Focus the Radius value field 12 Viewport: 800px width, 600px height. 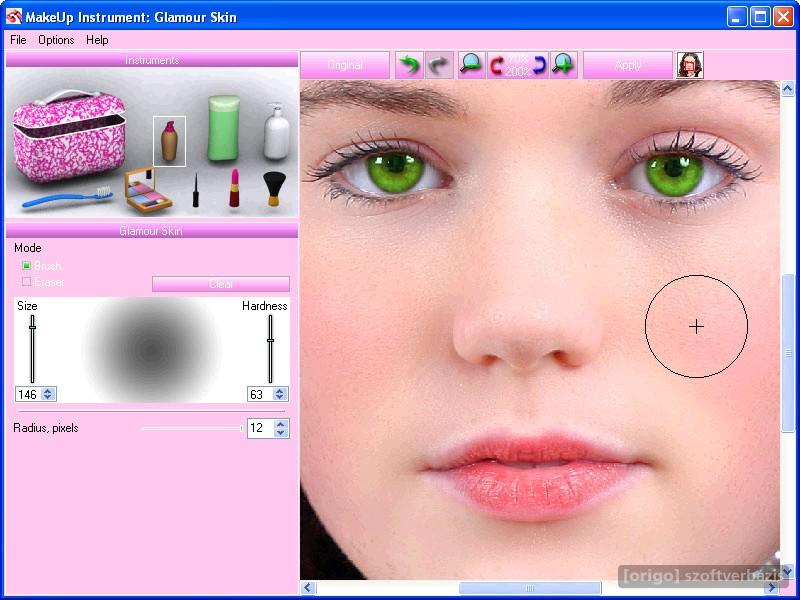[x=261, y=428]
